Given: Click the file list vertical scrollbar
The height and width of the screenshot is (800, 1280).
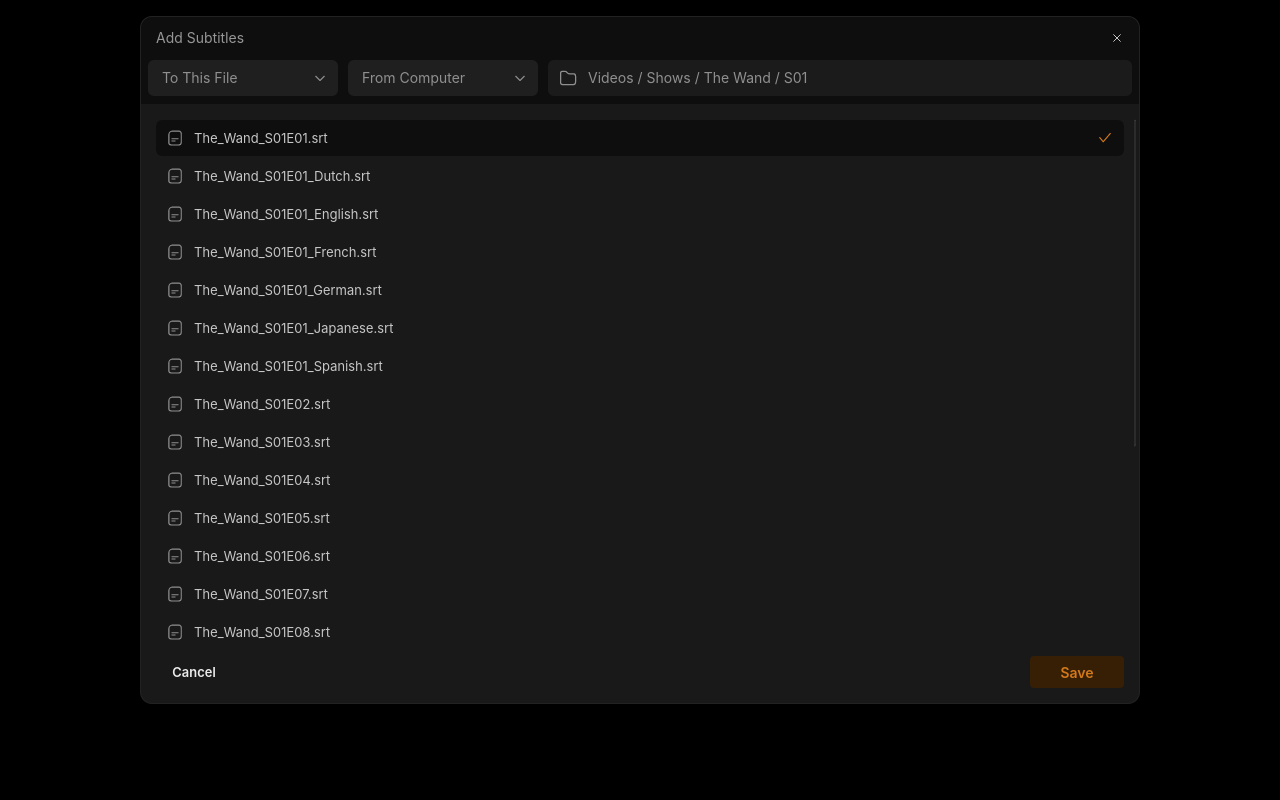Looking at the screenshot, I should pos(1136,284).
